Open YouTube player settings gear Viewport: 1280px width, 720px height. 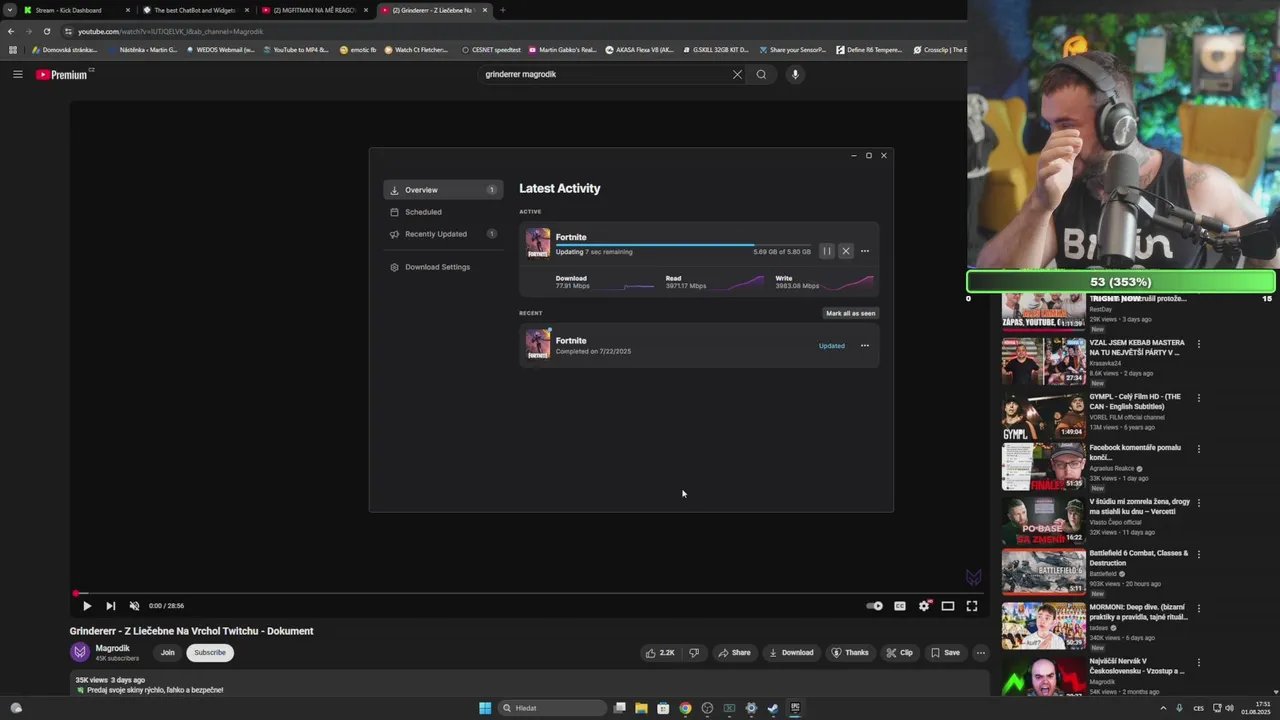(x=924, y=606)
